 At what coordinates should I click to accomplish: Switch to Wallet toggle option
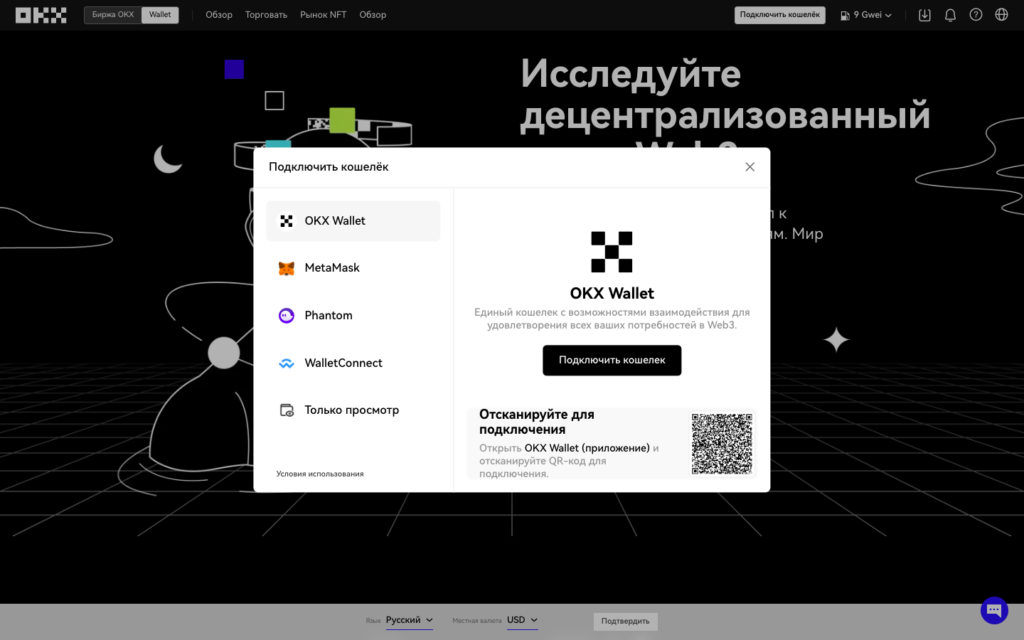pyautogui.click(x=160, y=15)
